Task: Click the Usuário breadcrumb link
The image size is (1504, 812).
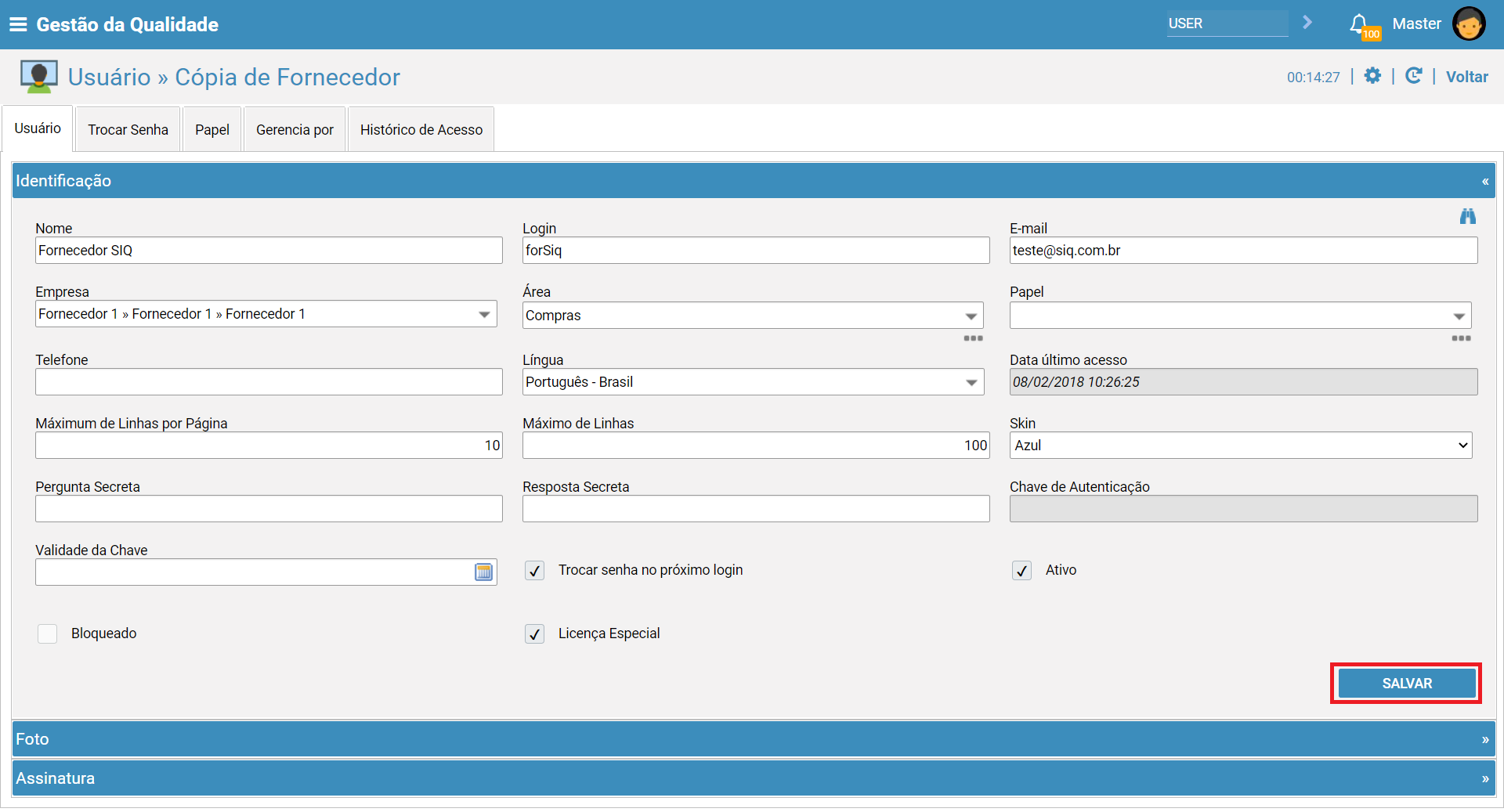Action: coord(109,77)
